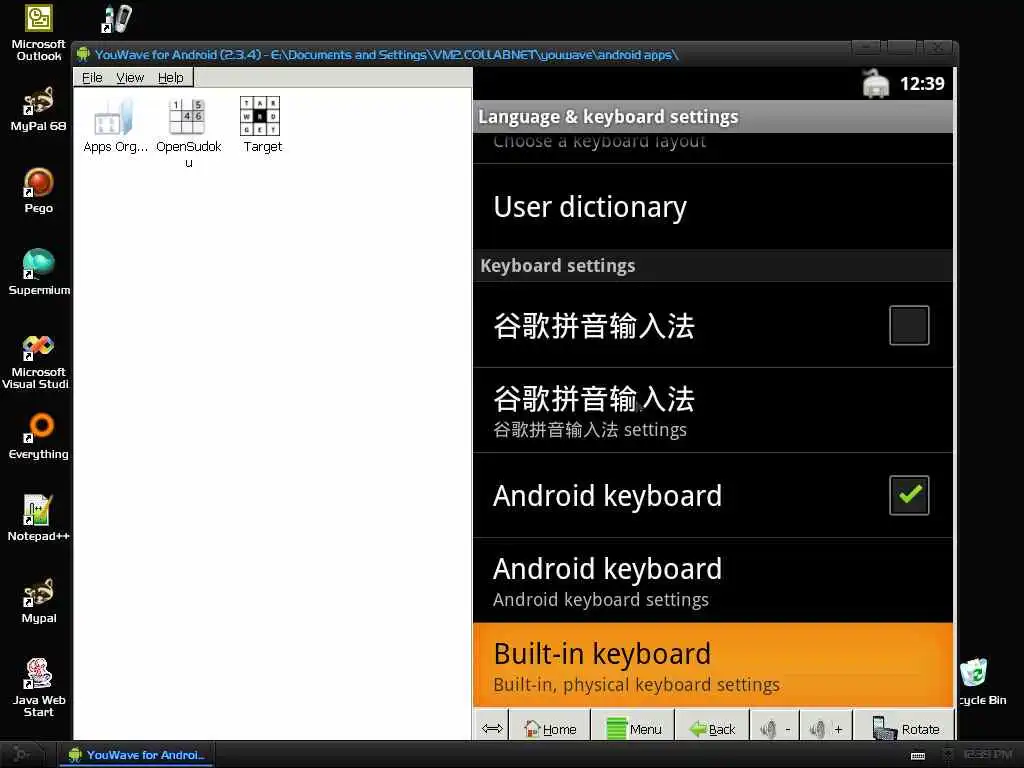Raise the emulator volume
Image resolution: width=1024 pixels, height=768 pixels.
click(825, 728)
